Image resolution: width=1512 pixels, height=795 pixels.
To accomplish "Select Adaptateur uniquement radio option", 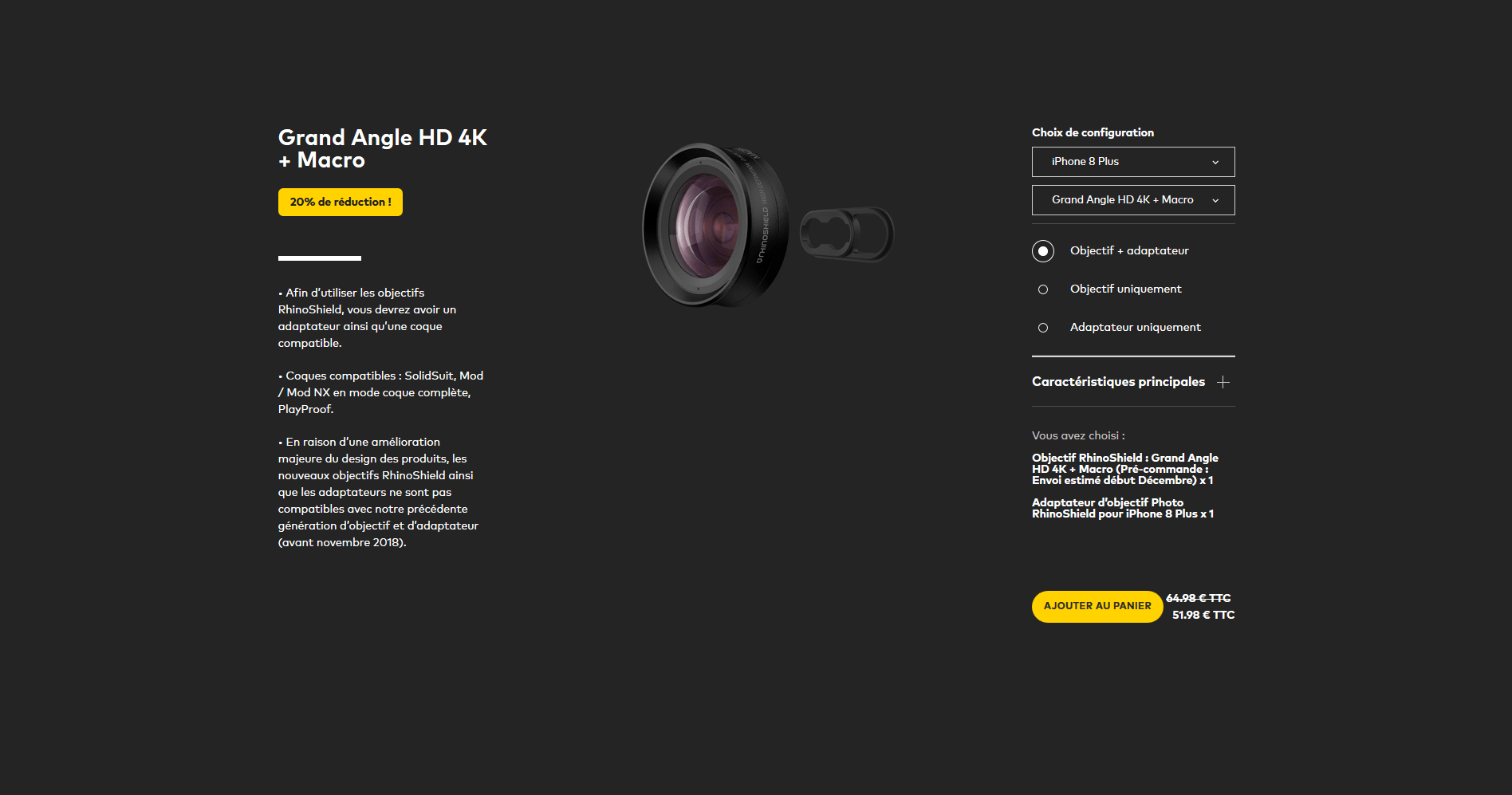I will [1043, 328].
